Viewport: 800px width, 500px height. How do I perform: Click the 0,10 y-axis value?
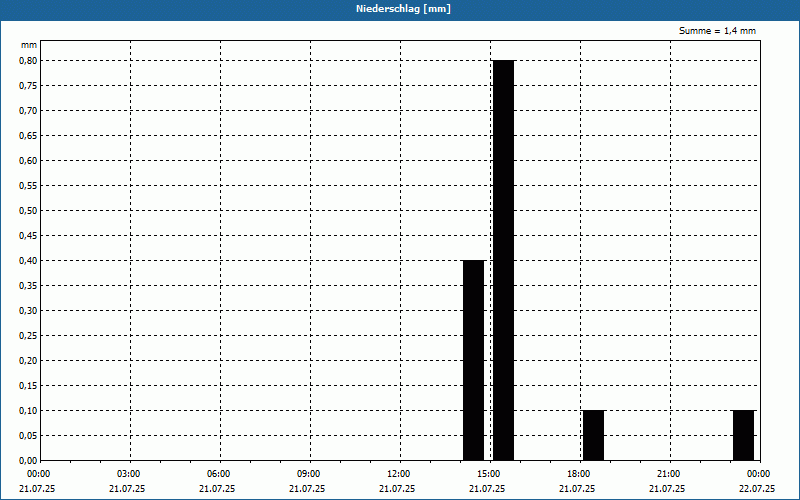[x=28, y=411]
